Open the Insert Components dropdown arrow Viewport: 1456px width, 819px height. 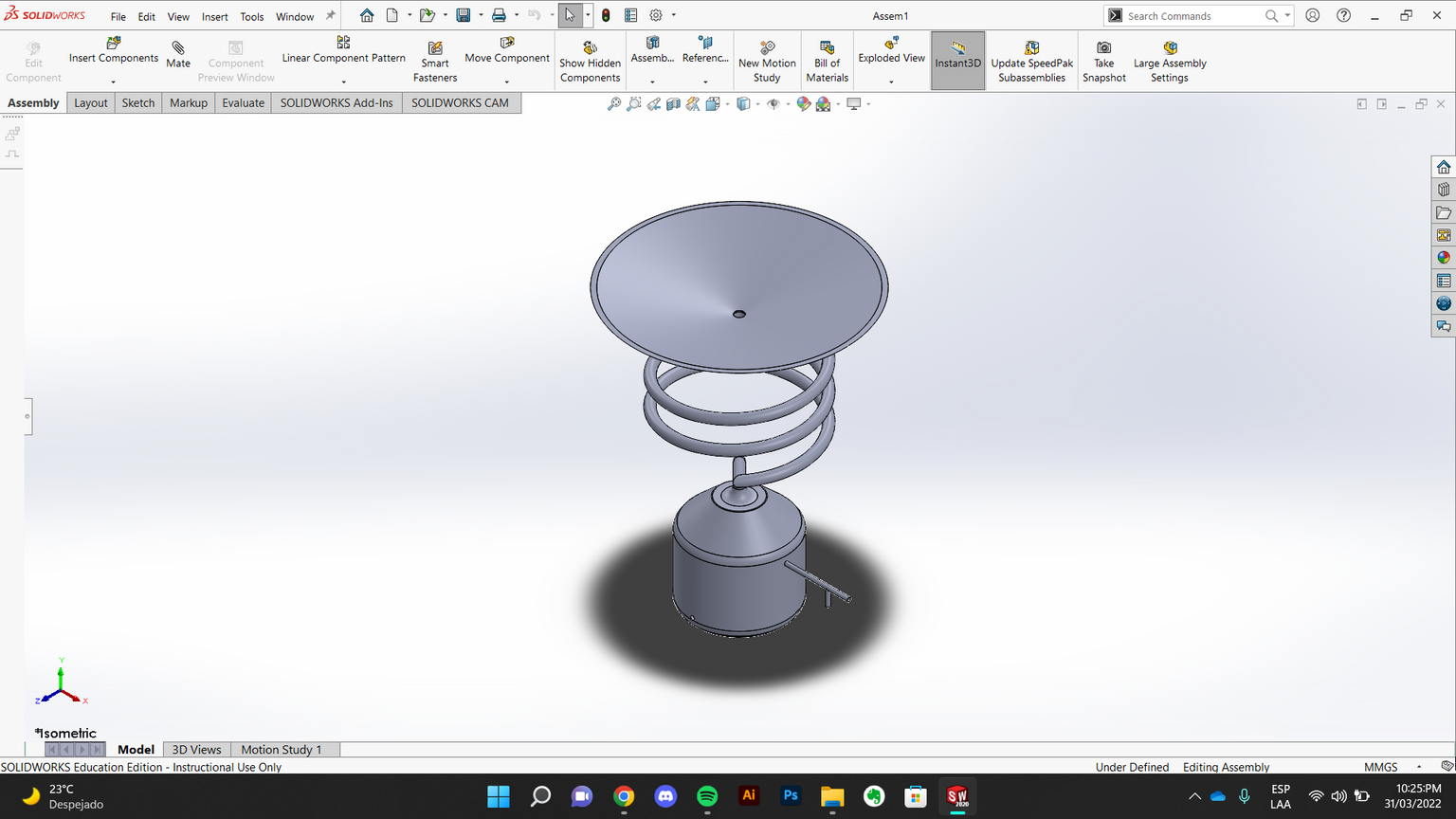pyautogui.click(x=113, y=82)
